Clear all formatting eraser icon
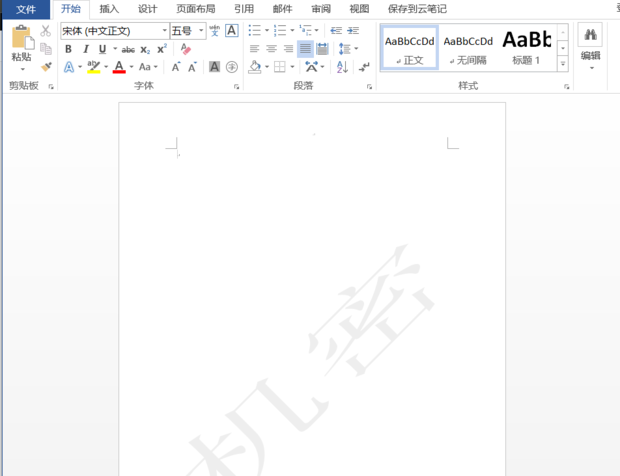This screenshot has width=620, height=476. 185,49
